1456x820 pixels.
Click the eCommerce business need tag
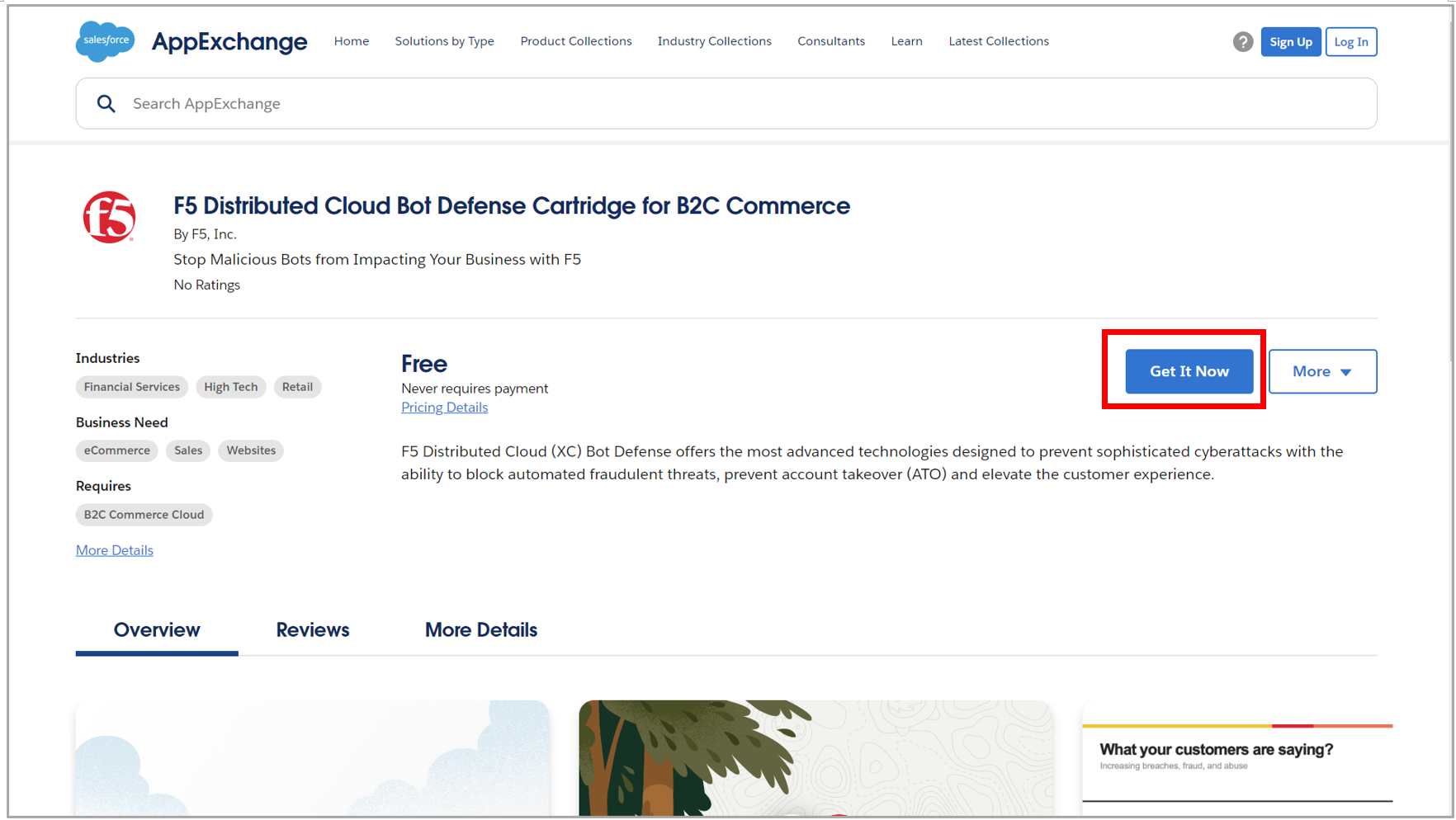(116, 450)
